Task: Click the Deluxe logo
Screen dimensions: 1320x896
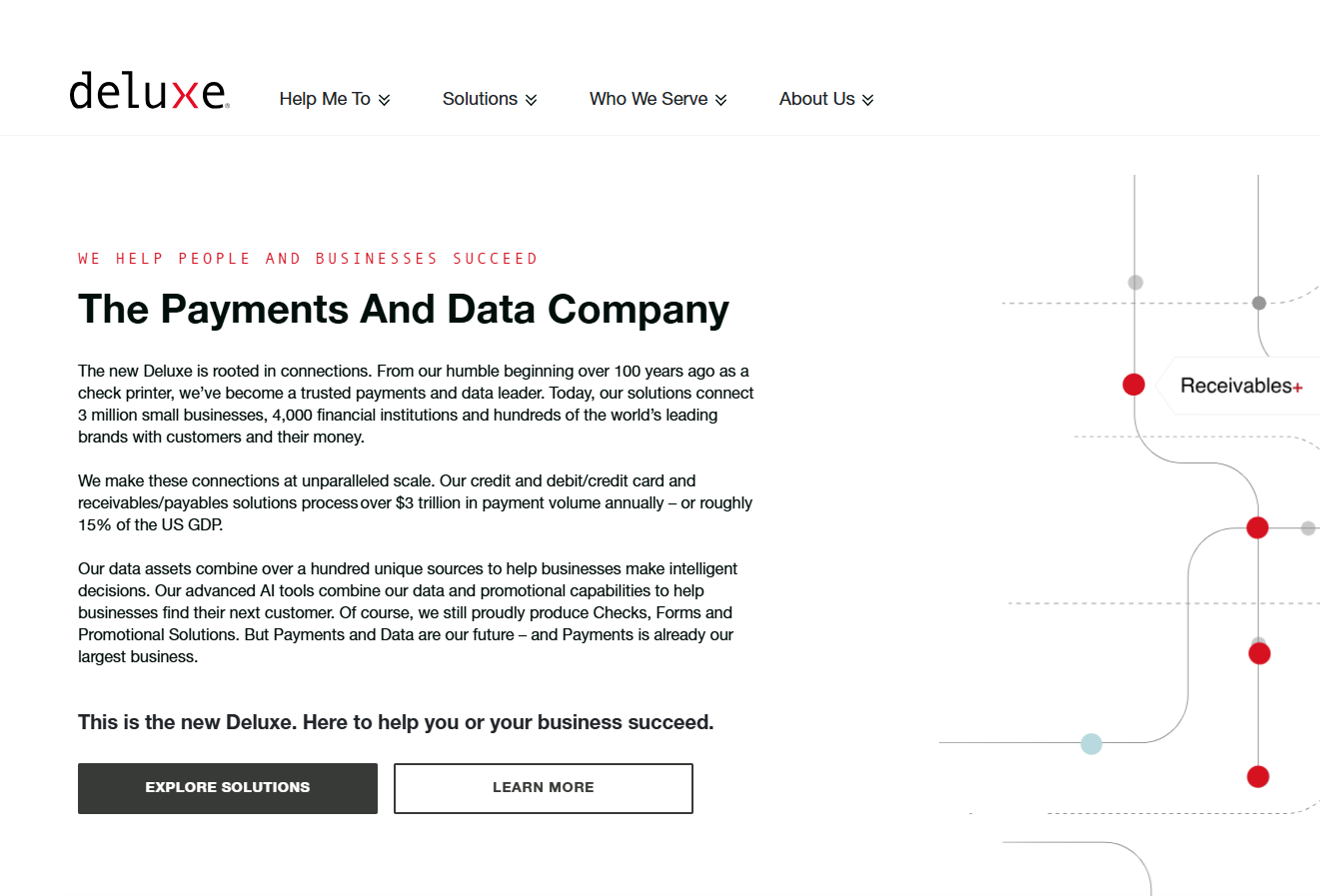Action: pos(149,91)
